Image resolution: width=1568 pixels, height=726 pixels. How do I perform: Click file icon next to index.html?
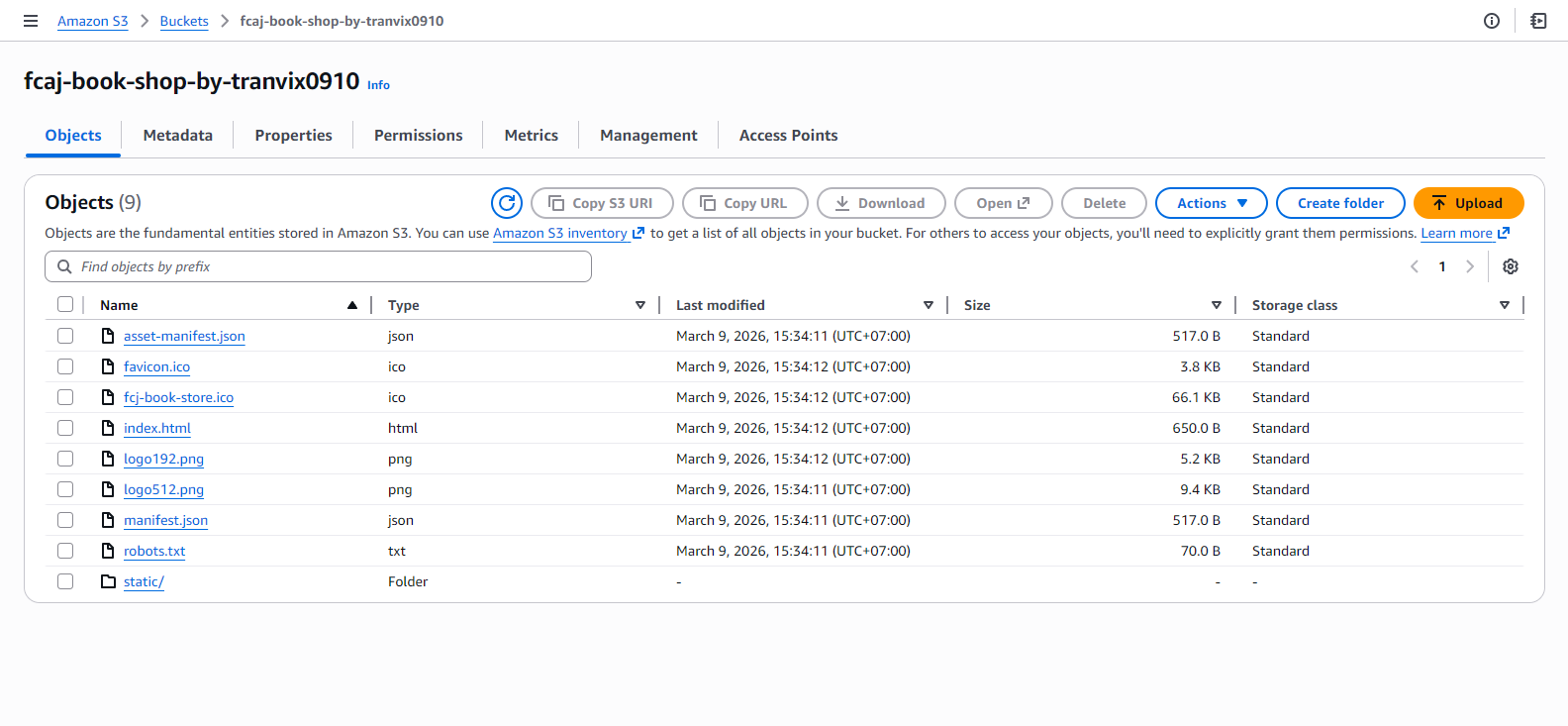108,428
